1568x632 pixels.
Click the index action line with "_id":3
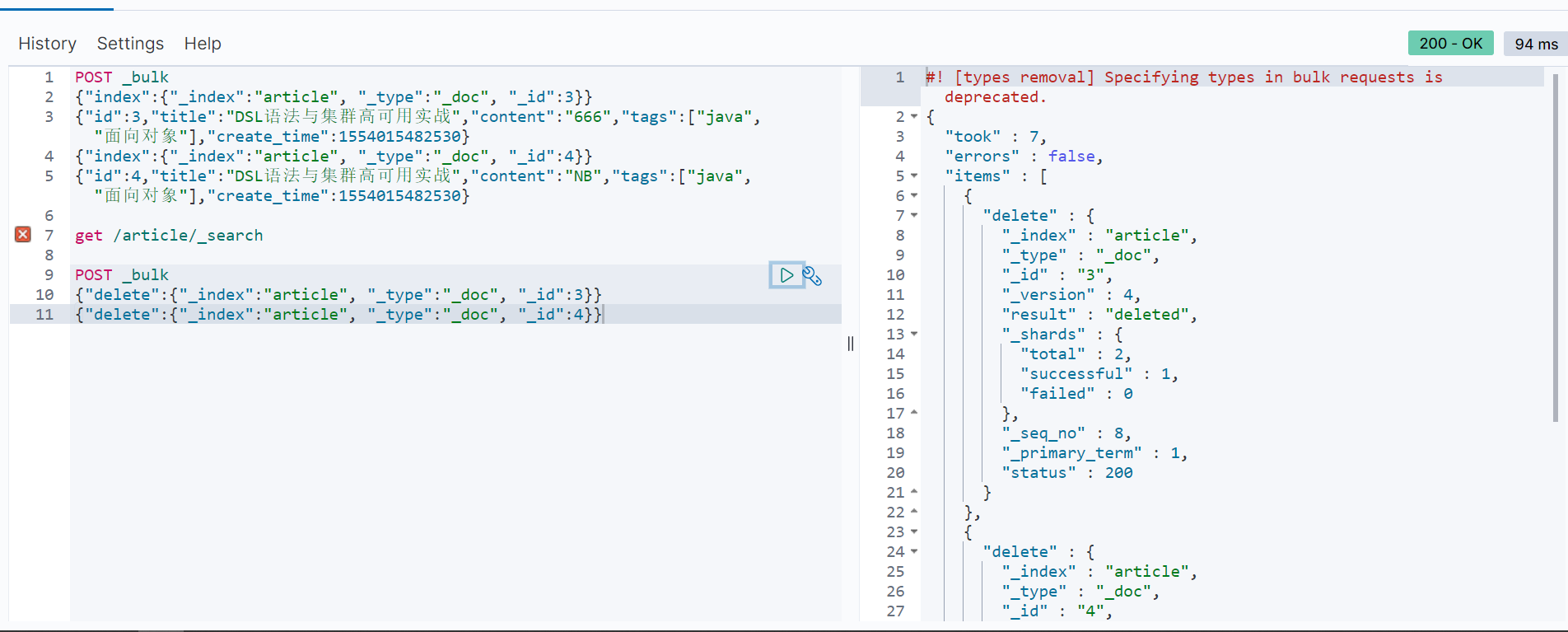pyautogui.click(x=334, y=97)
